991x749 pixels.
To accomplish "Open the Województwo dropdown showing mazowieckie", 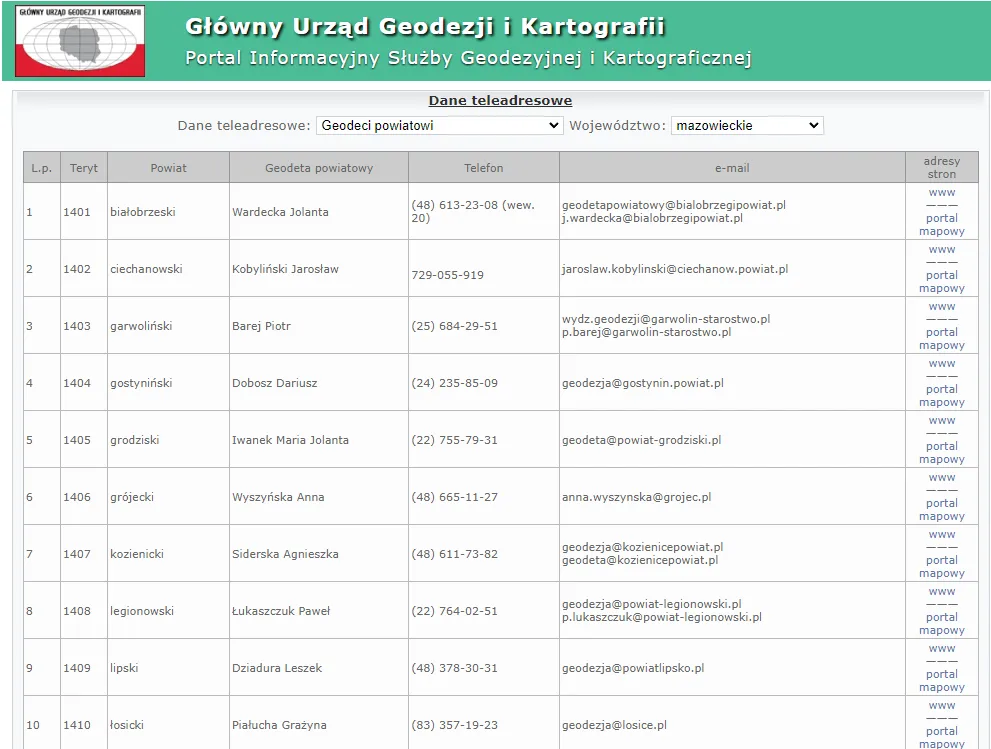I will [x=747, y=125].
